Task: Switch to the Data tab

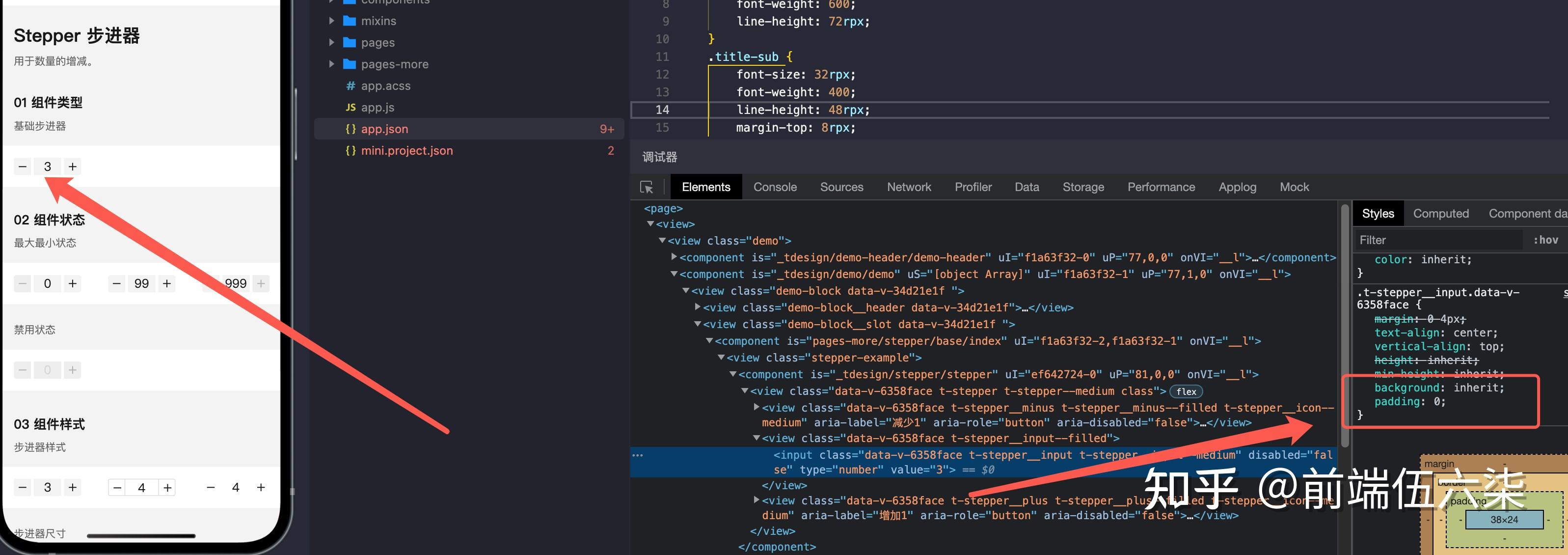Action: 1026,187
